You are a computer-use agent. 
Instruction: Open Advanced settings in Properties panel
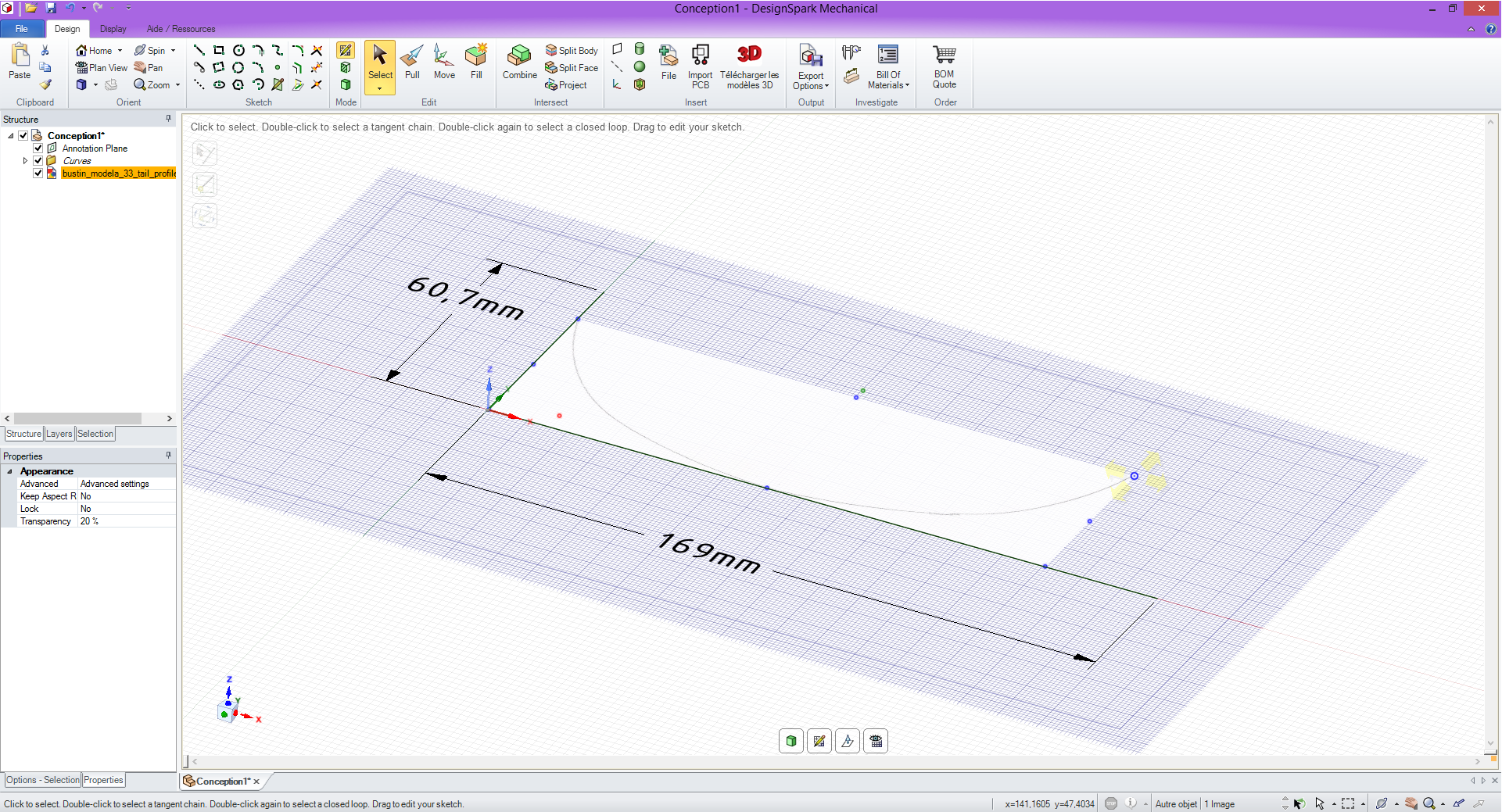[115, 483]
